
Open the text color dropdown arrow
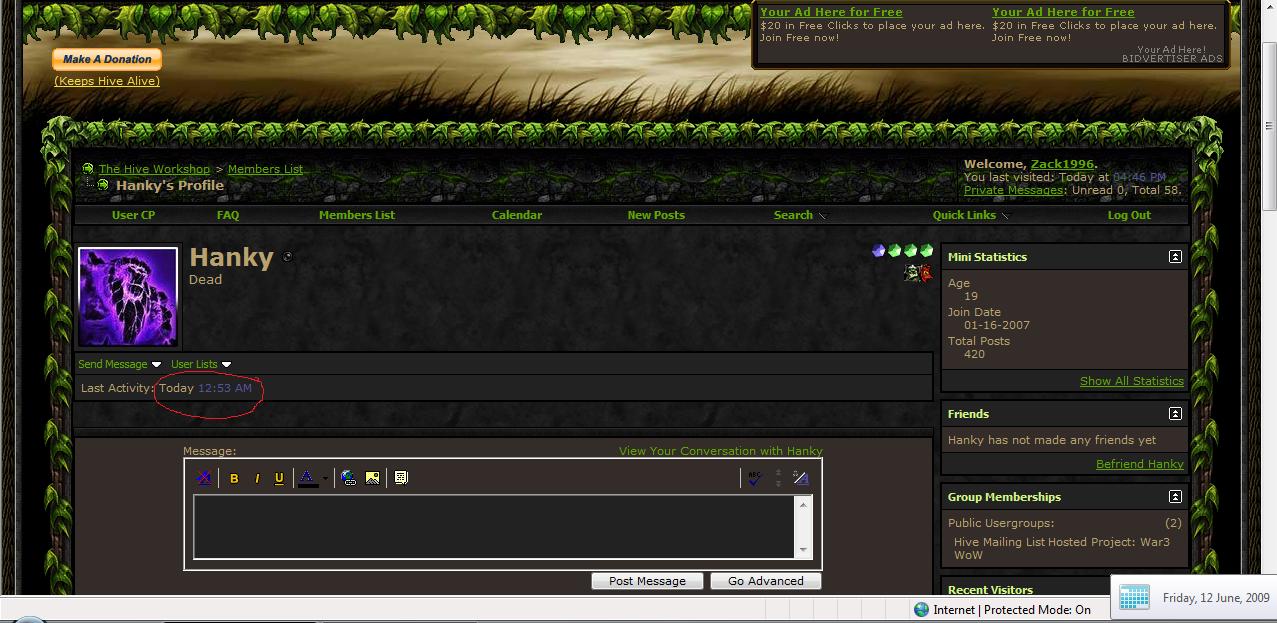point(325,478)
